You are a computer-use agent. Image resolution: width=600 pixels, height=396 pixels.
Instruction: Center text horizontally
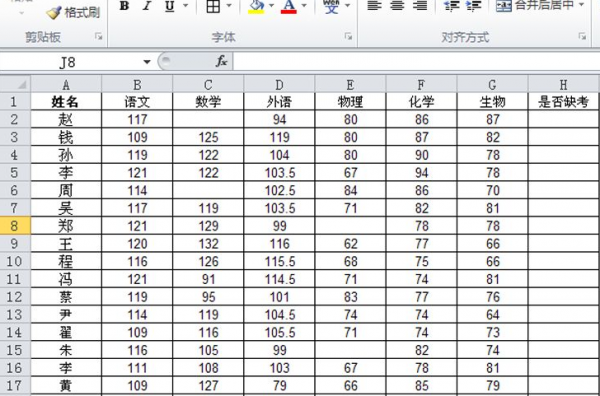tap(397, 6)
